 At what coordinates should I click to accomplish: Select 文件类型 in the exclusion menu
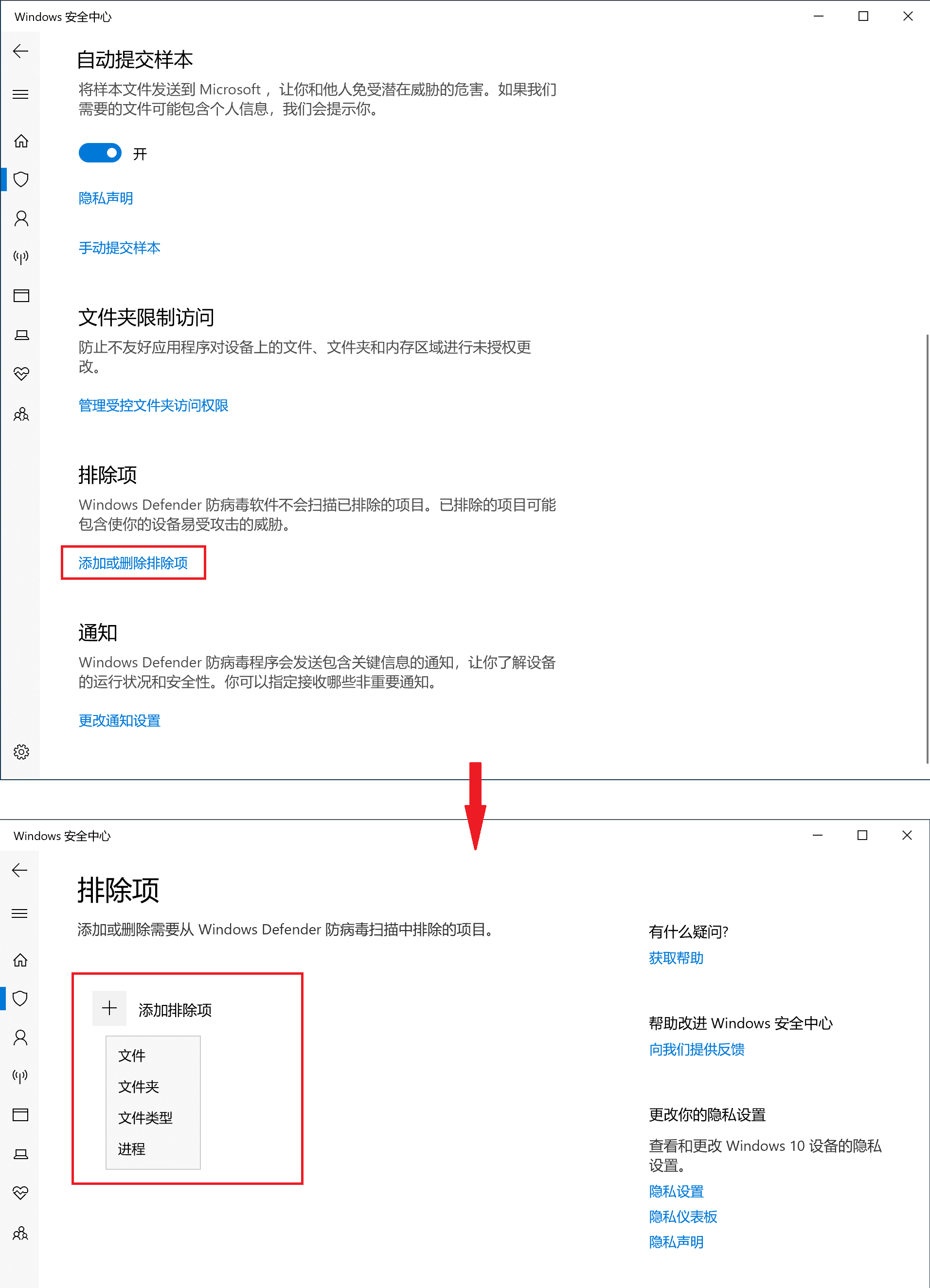point(145,1118)
